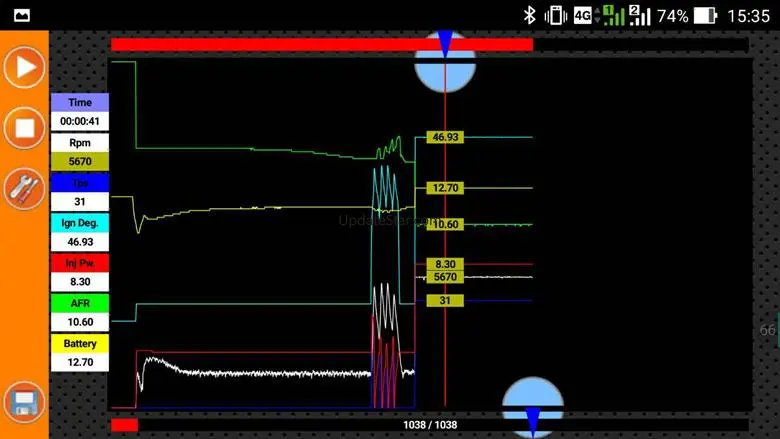The height and width of the screenshot is (439, 780).
Task: Start log playback with the play button
Action: point(24,67)
